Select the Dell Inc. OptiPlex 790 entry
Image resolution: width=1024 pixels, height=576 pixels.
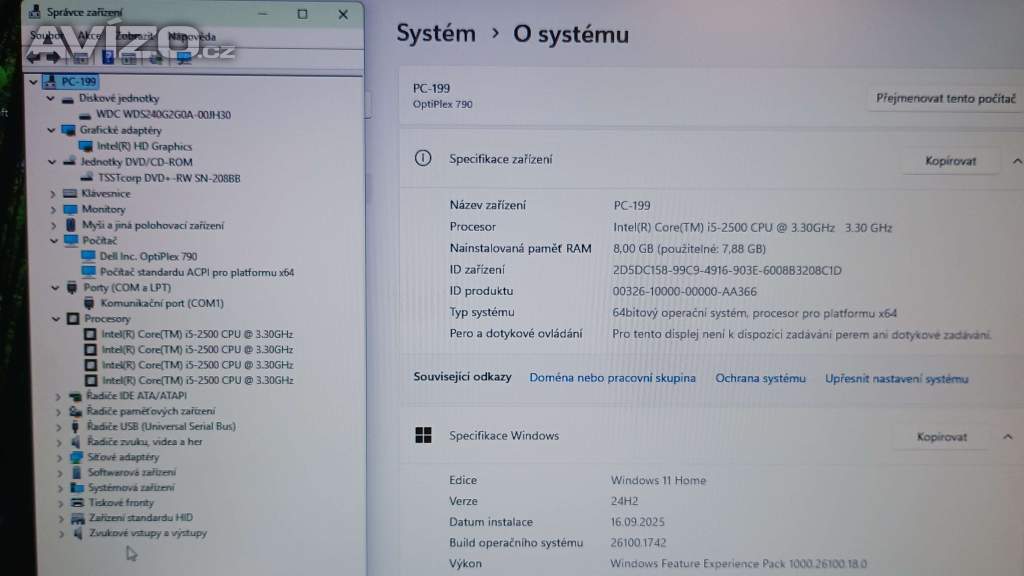[x=148, y=257]
